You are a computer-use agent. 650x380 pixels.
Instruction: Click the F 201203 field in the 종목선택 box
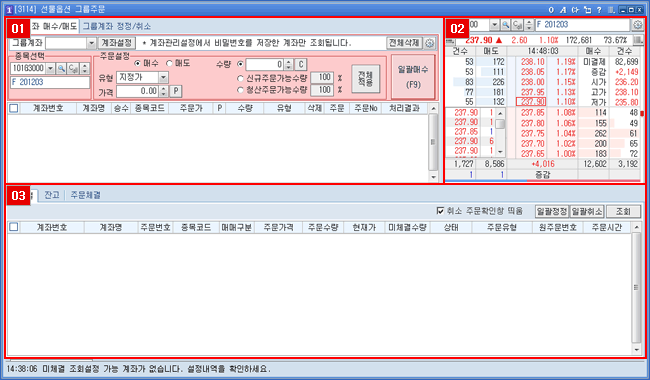[50, 82]
